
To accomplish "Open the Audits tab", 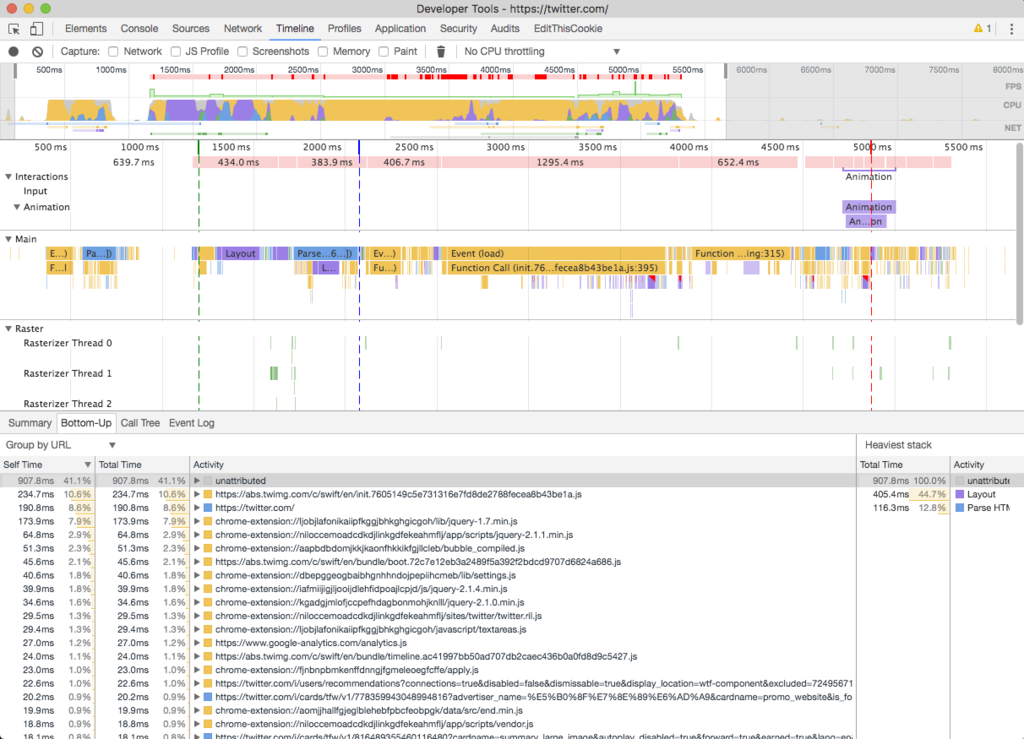I will [505, 29].
